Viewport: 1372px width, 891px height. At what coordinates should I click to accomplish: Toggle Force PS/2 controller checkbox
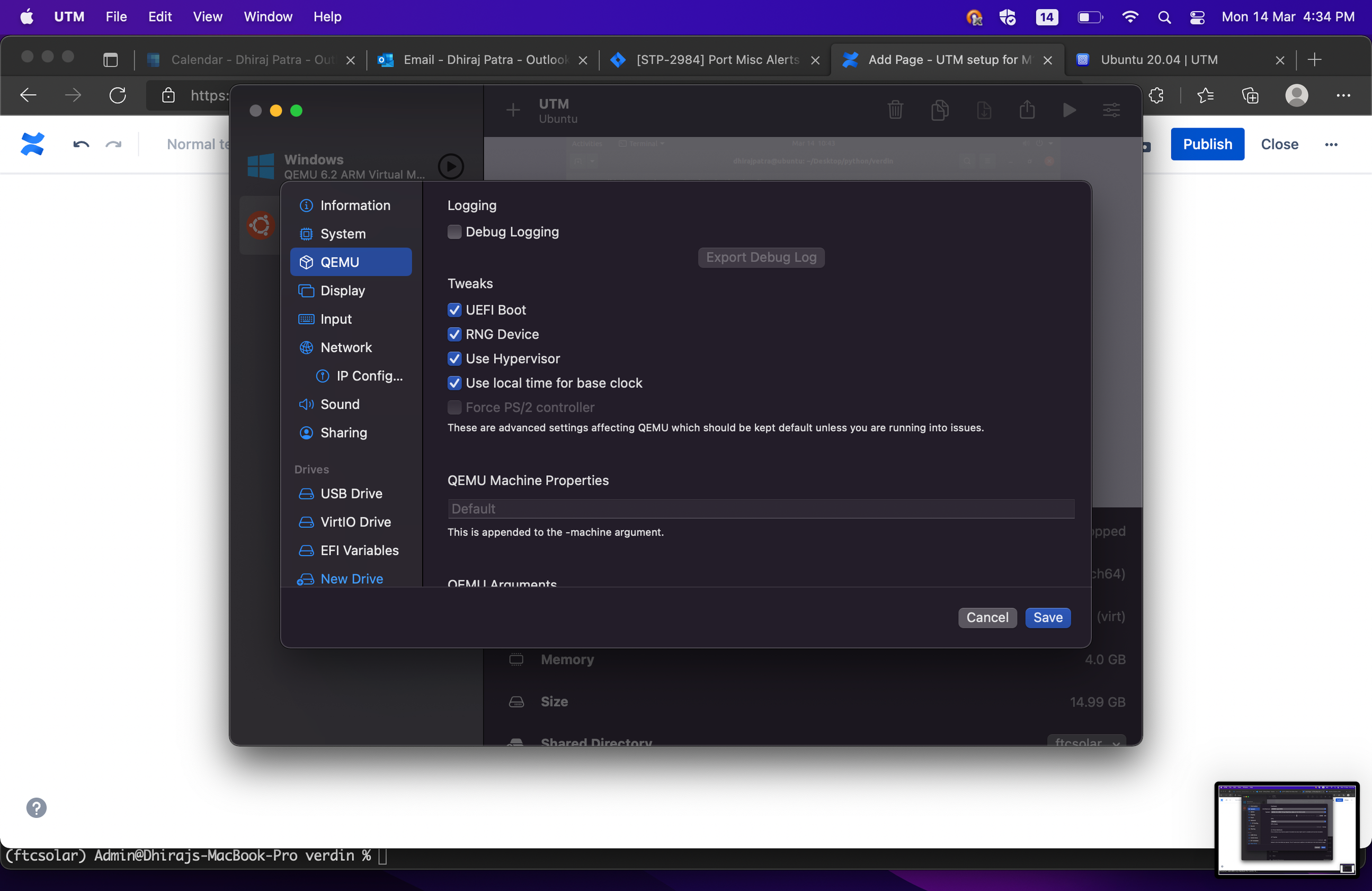(455, 407)
